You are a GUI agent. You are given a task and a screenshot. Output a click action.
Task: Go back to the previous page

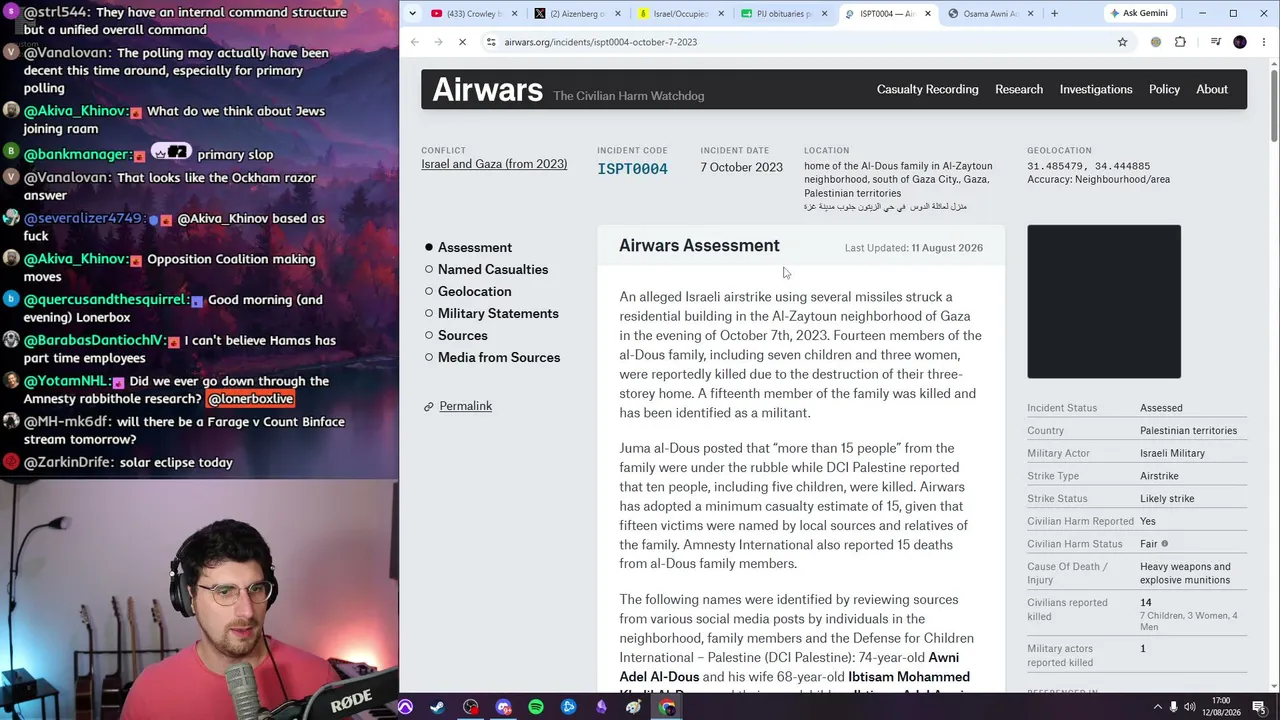[415, 42]
